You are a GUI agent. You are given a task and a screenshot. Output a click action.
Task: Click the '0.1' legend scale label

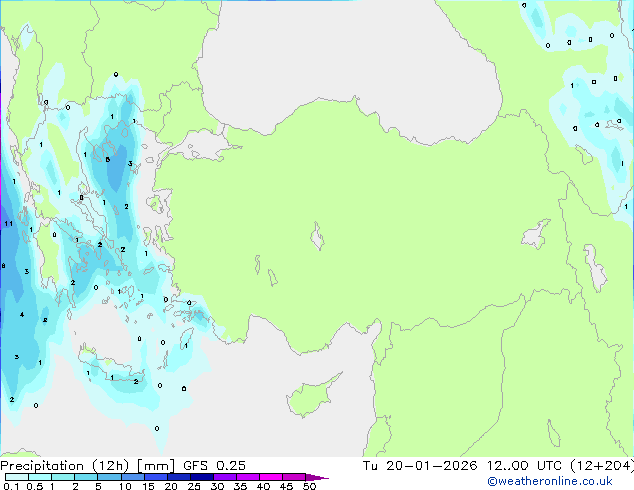click(11, 486)
